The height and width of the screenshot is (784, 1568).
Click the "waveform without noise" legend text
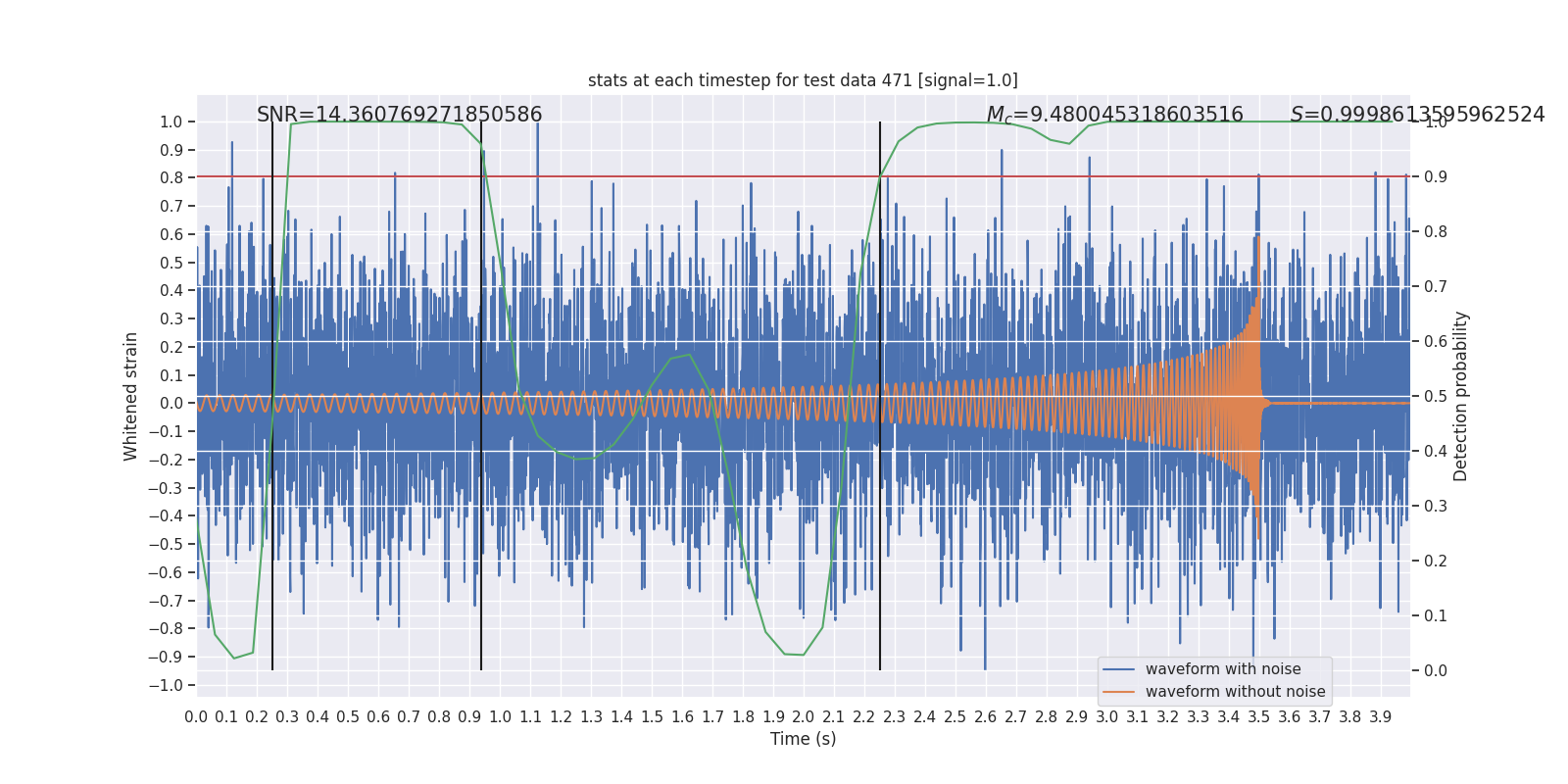tap(1235, 692)
